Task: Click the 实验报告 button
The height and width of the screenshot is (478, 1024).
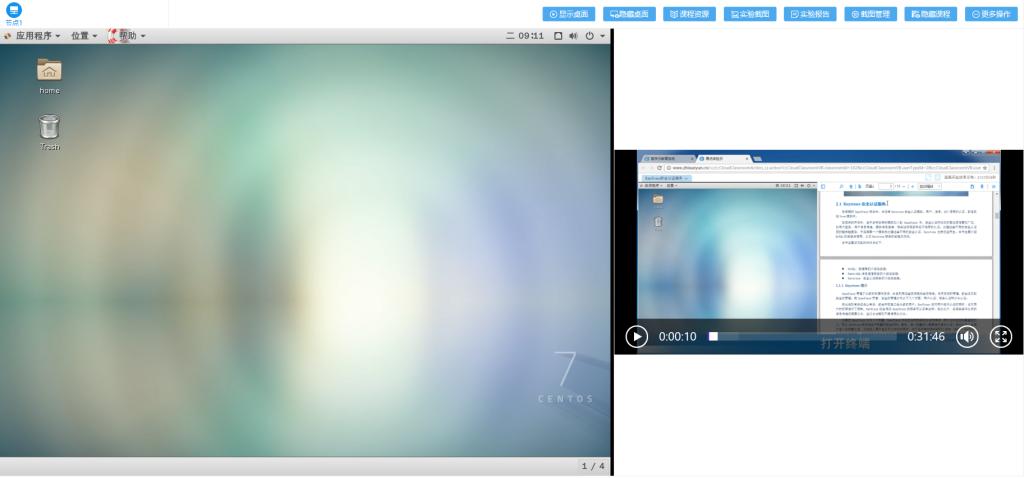Action: [811, 14]
